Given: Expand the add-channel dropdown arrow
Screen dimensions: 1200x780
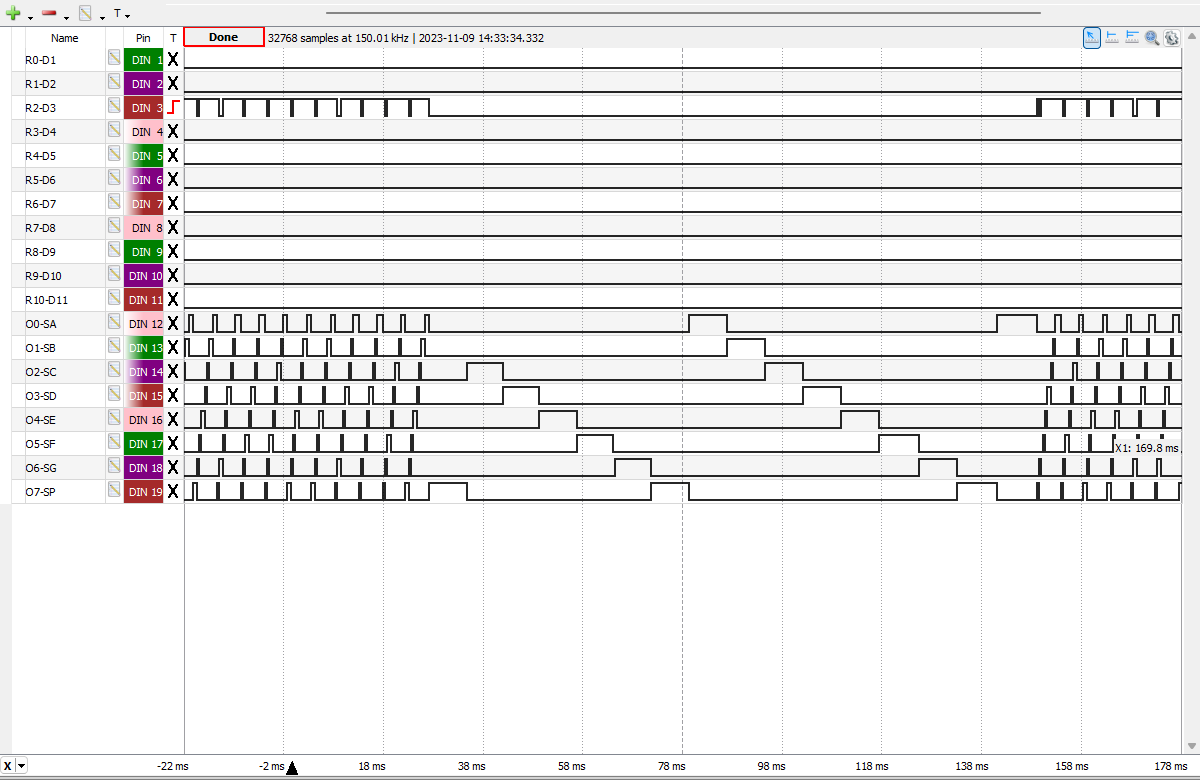Looking at the screenshot, I should tap(31, 17).
